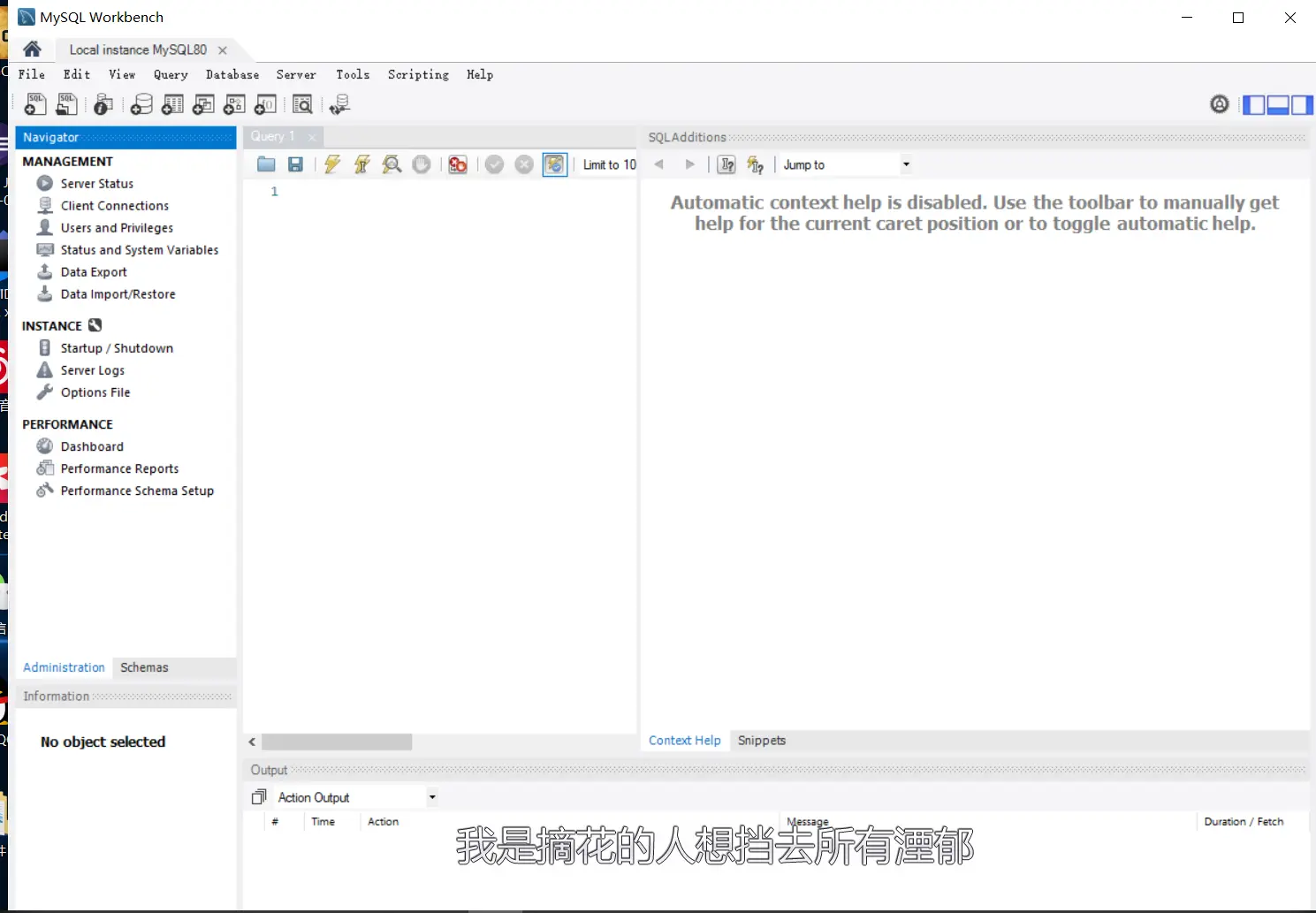Open Users and Privileges
Image resolution: width=1316 pixels, height=913 pixels.
coord(117,227)
